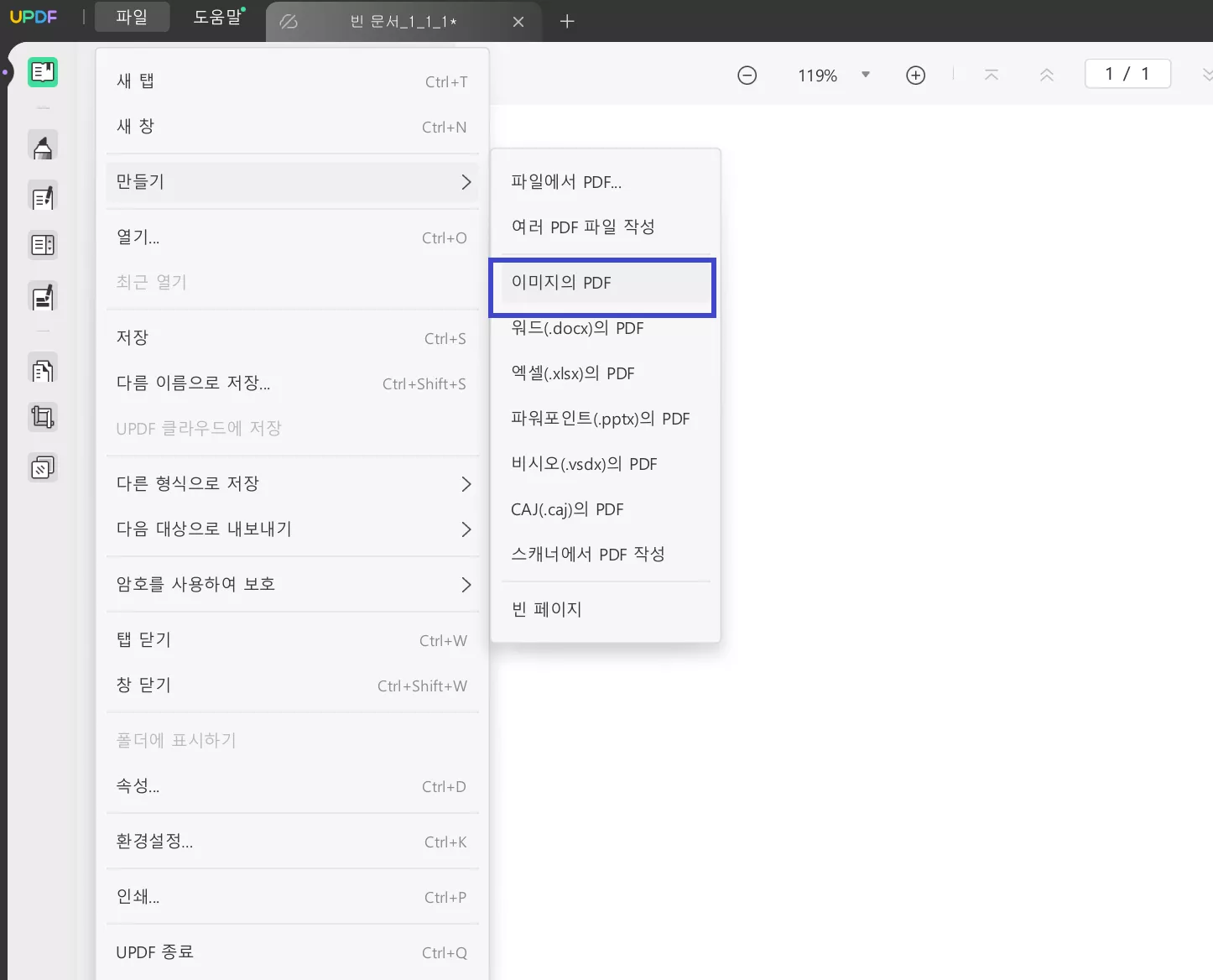This screenshot has height=980, width=1213.
Task: Choose 스캐너에서 PDF 작성
Action: pyautogui.click(x=588, y=554)
